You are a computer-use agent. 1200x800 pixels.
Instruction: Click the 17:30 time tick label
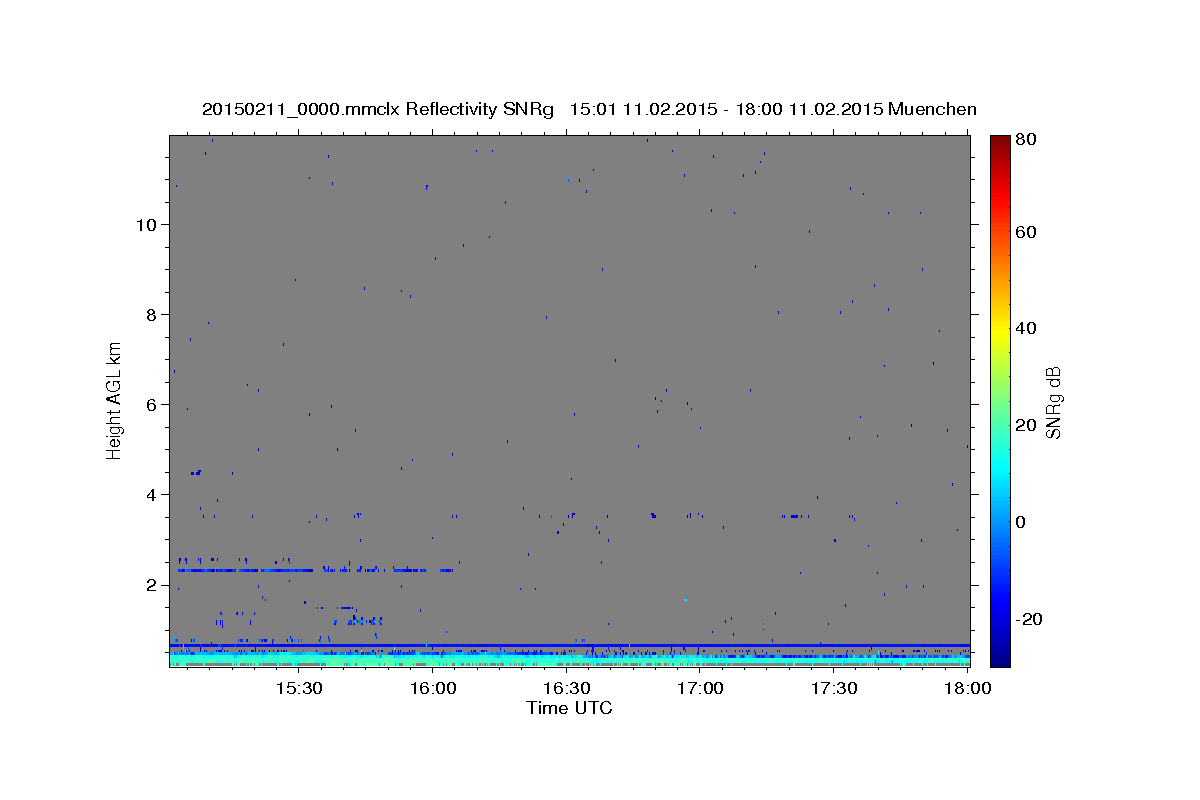(834, 689)
